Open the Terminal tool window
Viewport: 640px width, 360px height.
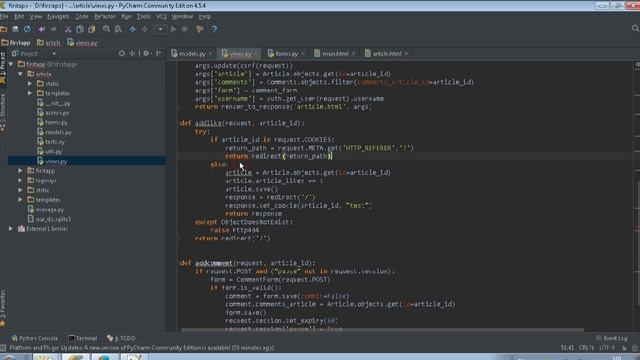(83, 338)
